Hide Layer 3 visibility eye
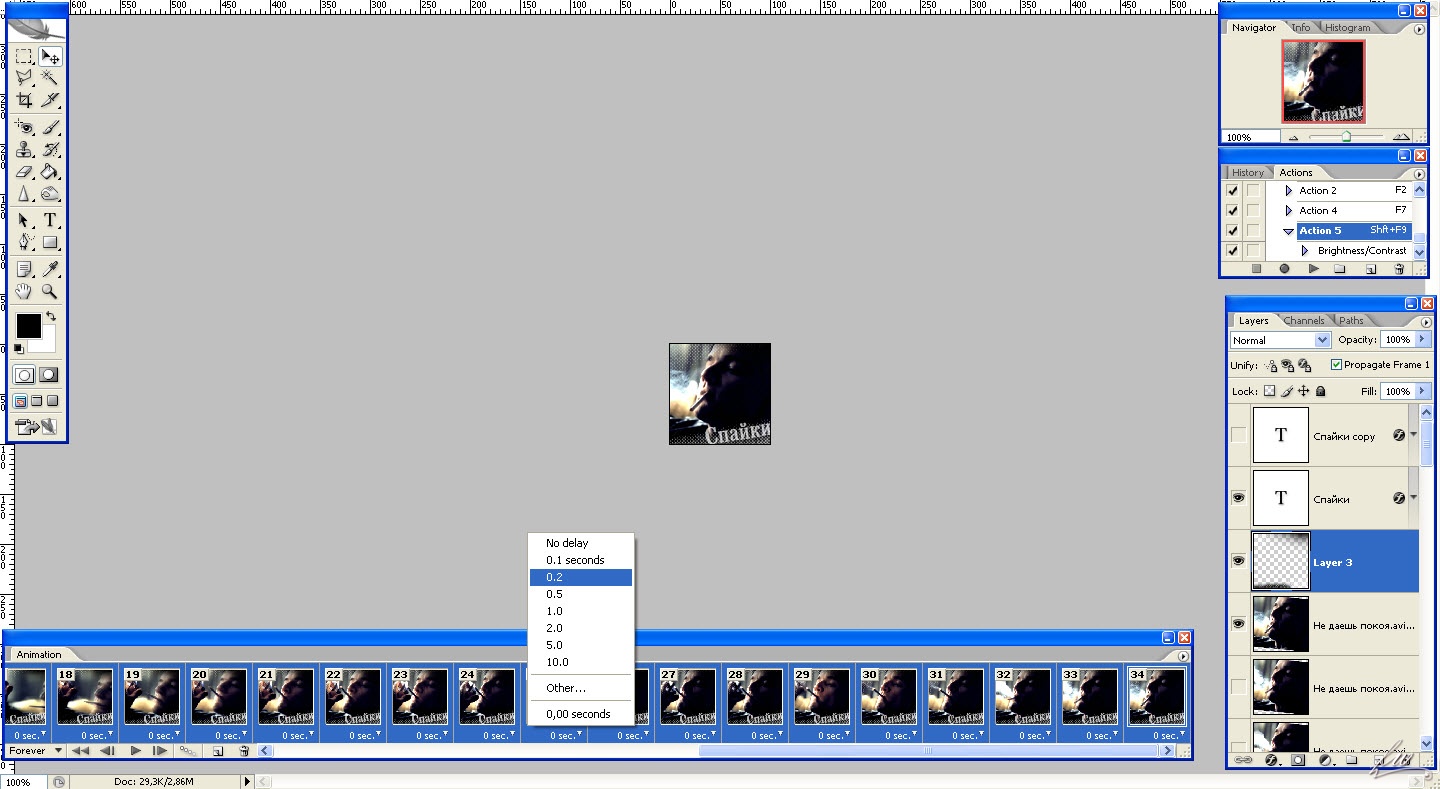Screen dimensions: 1440x789 [1239, 562]
